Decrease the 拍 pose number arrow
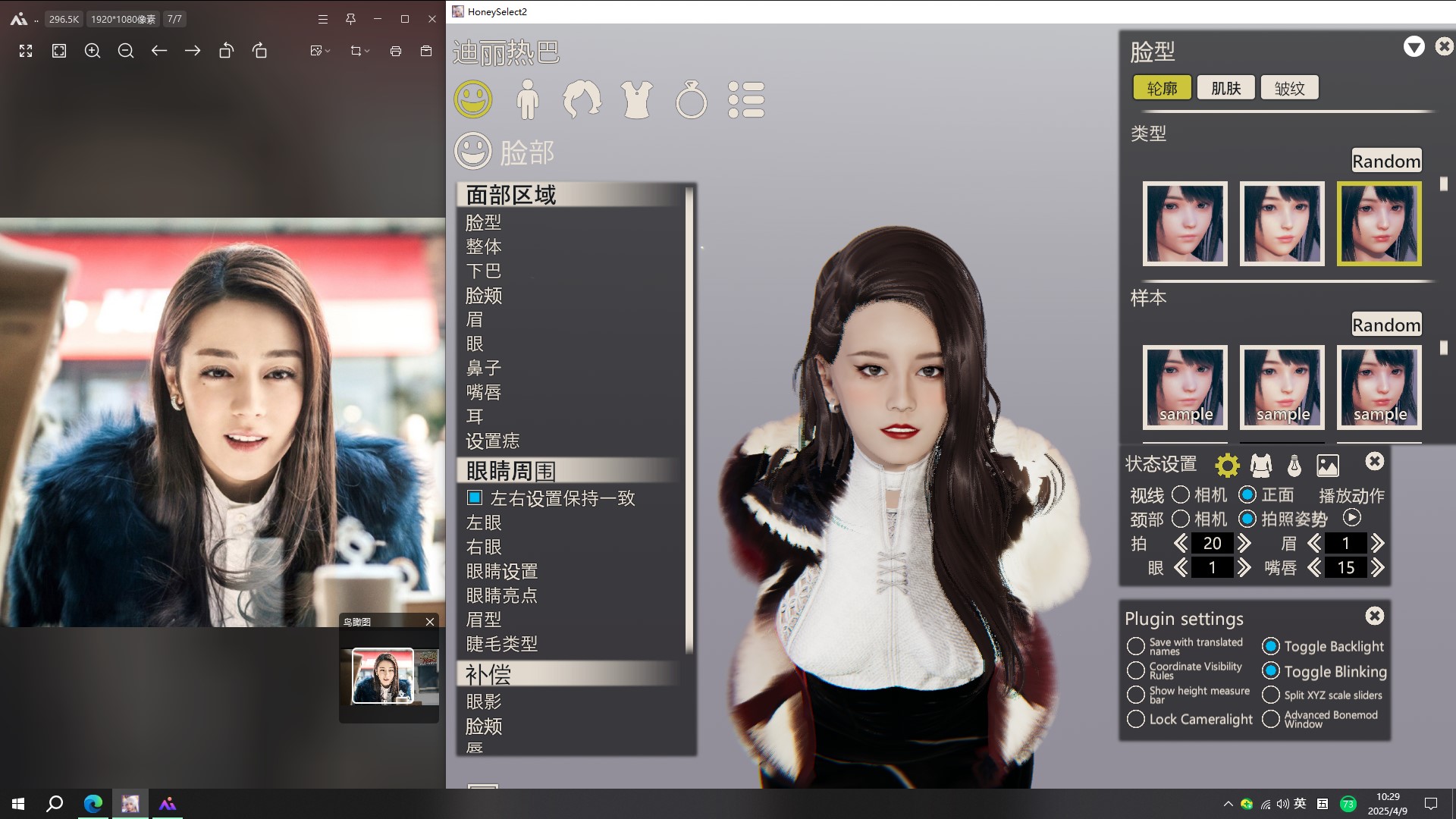This screenshot has width=1456, height=819. click(x=1181, y=543)
